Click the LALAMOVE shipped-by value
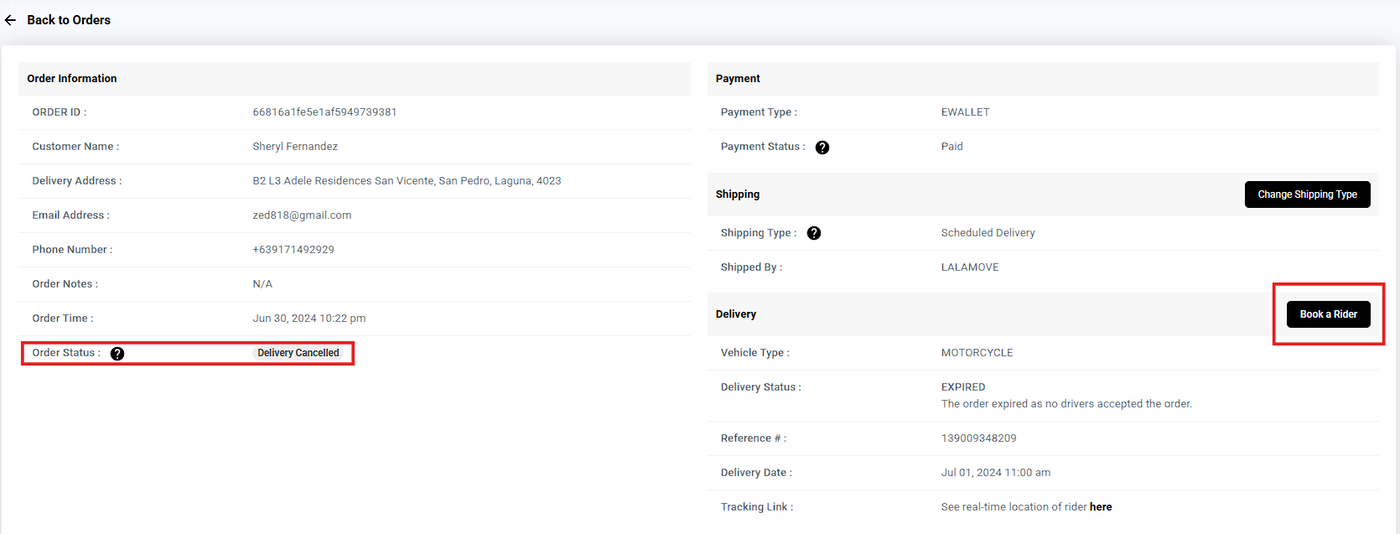Image resolution: width=1400 pixels, height=534 pixels. [970, 267]
